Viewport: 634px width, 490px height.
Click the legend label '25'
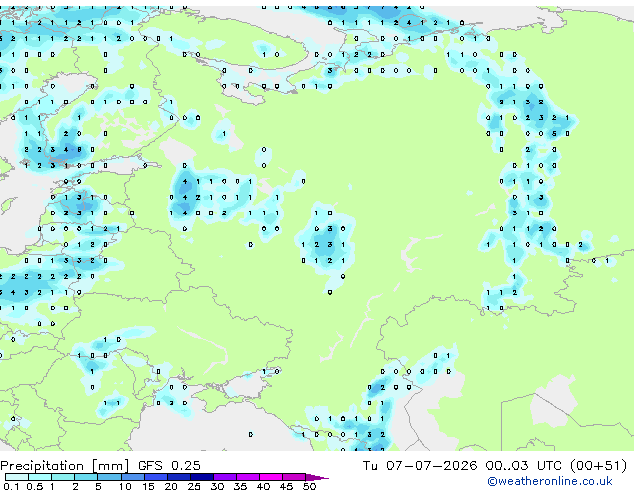(194, 486)
